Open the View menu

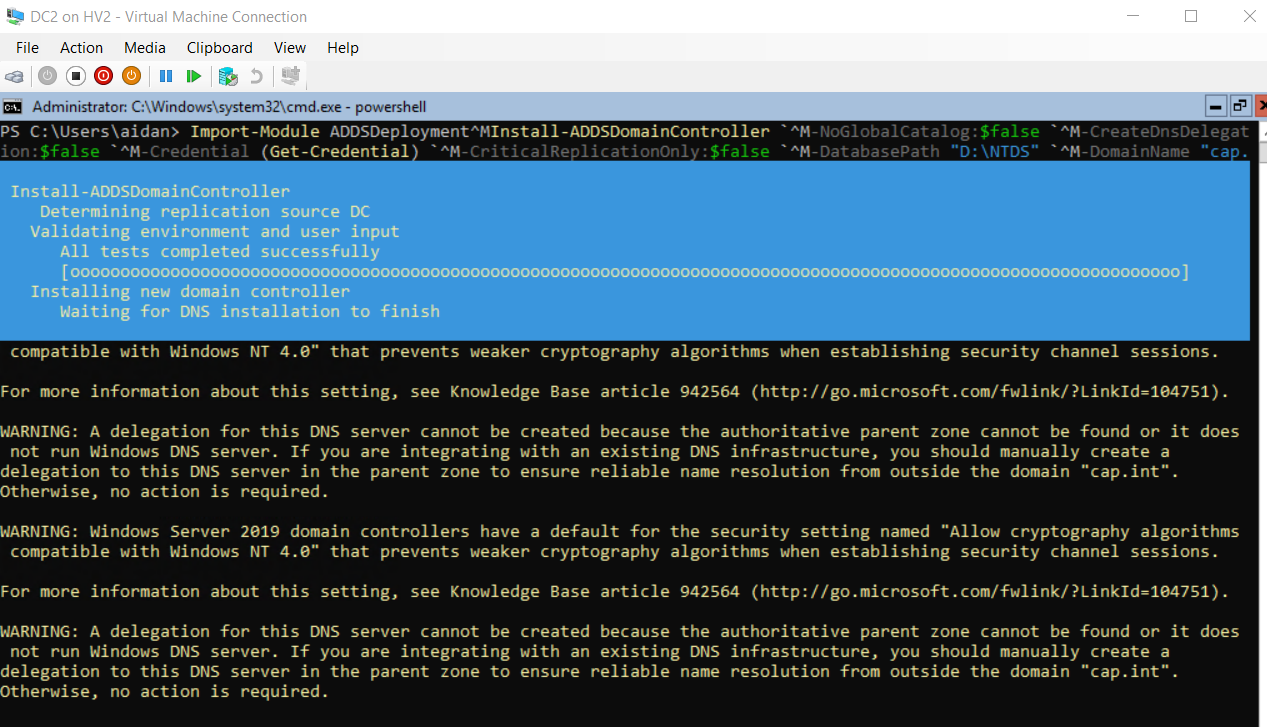pos(290,47)
